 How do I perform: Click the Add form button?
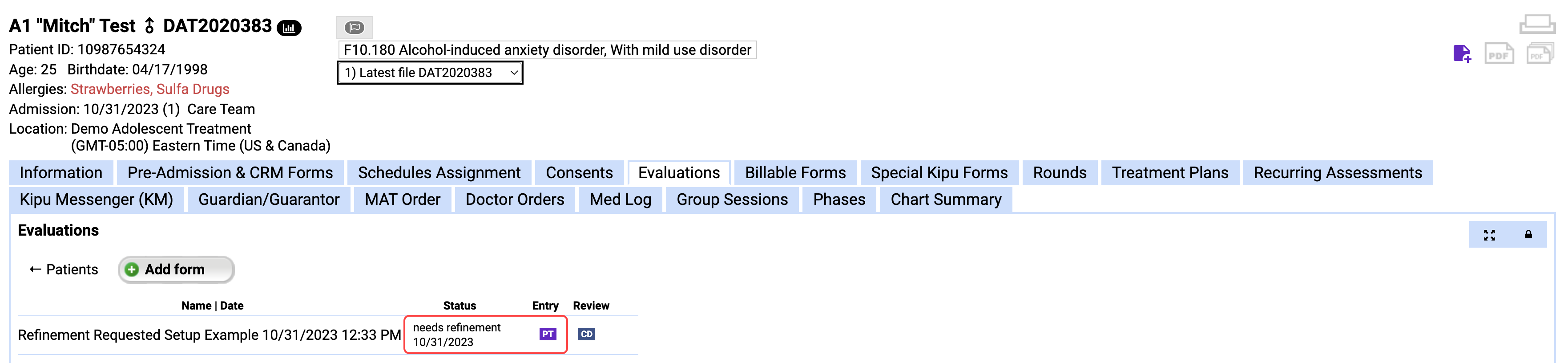coord(176,270)
